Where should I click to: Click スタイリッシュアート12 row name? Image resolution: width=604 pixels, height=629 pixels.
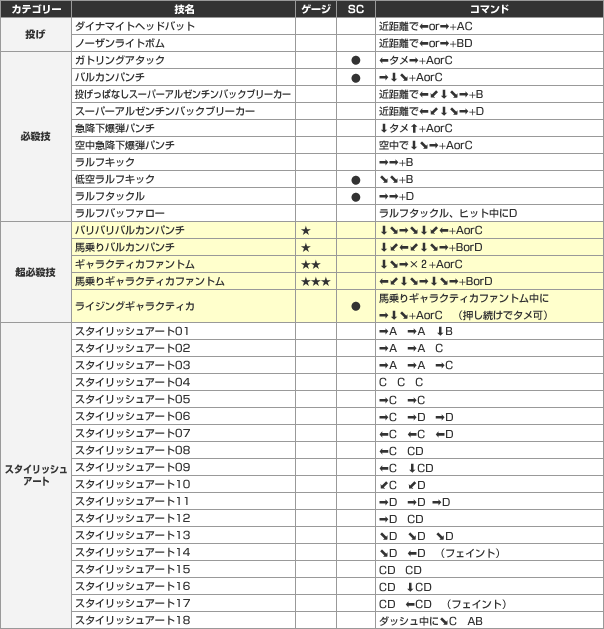tap(132, 518)
